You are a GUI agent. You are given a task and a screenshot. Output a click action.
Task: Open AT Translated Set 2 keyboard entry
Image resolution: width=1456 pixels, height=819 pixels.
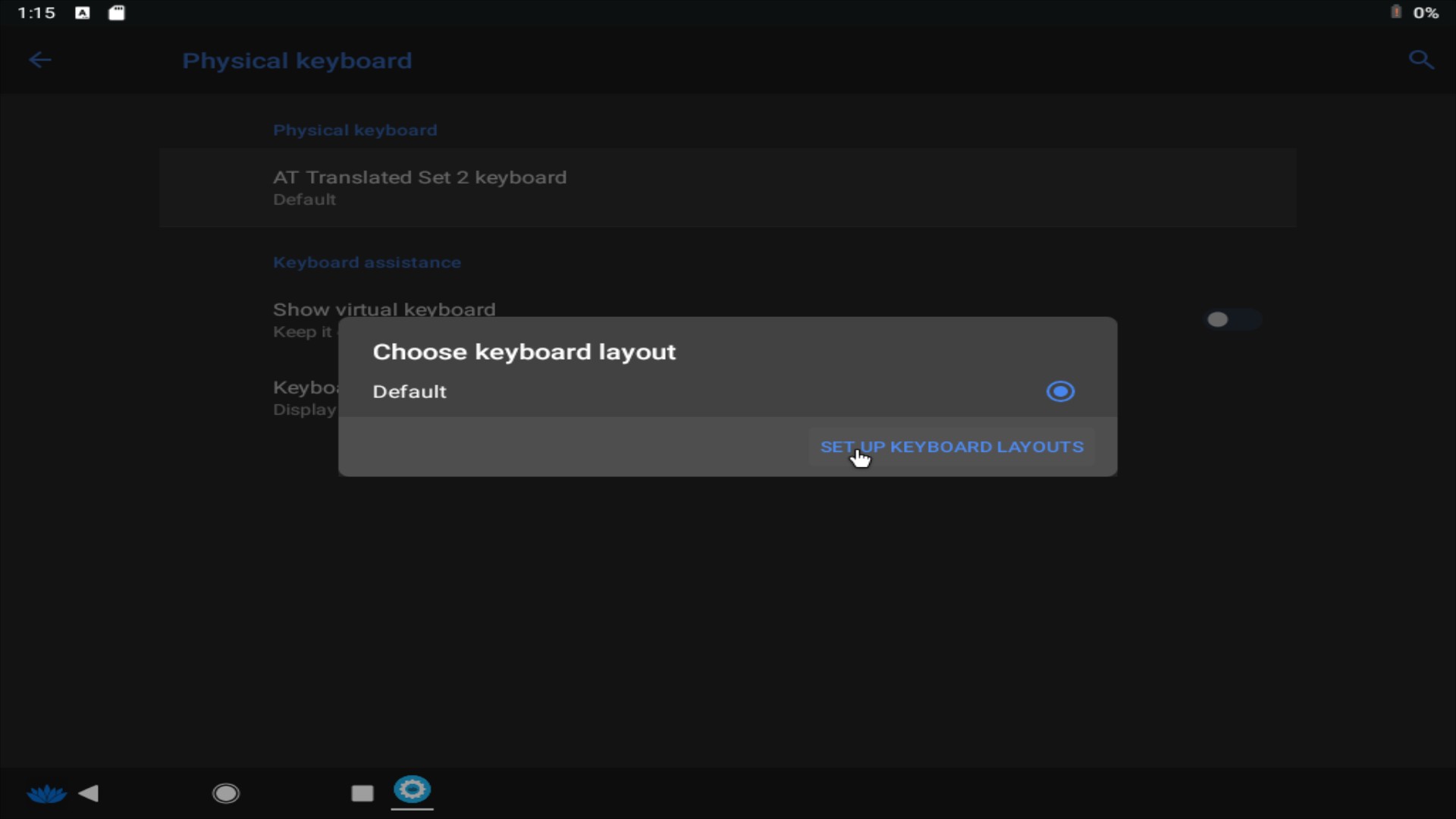[x=727, y=187]
